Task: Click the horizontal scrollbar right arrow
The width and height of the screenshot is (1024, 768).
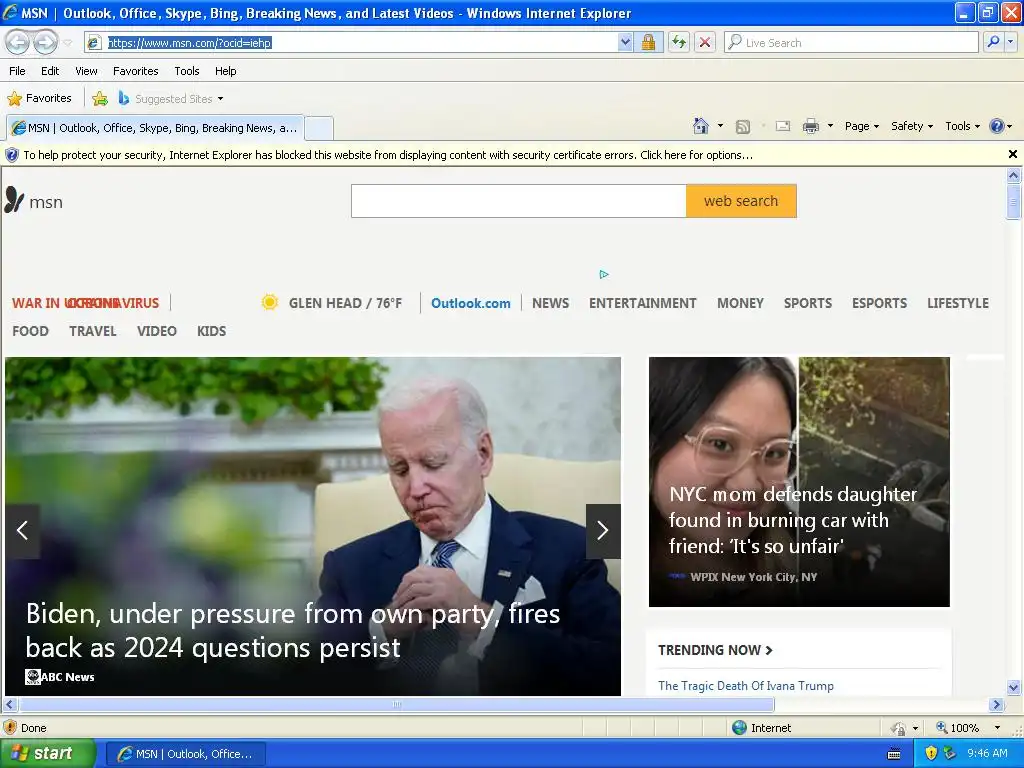Action: pyautogui.click(x=996, y=705)
